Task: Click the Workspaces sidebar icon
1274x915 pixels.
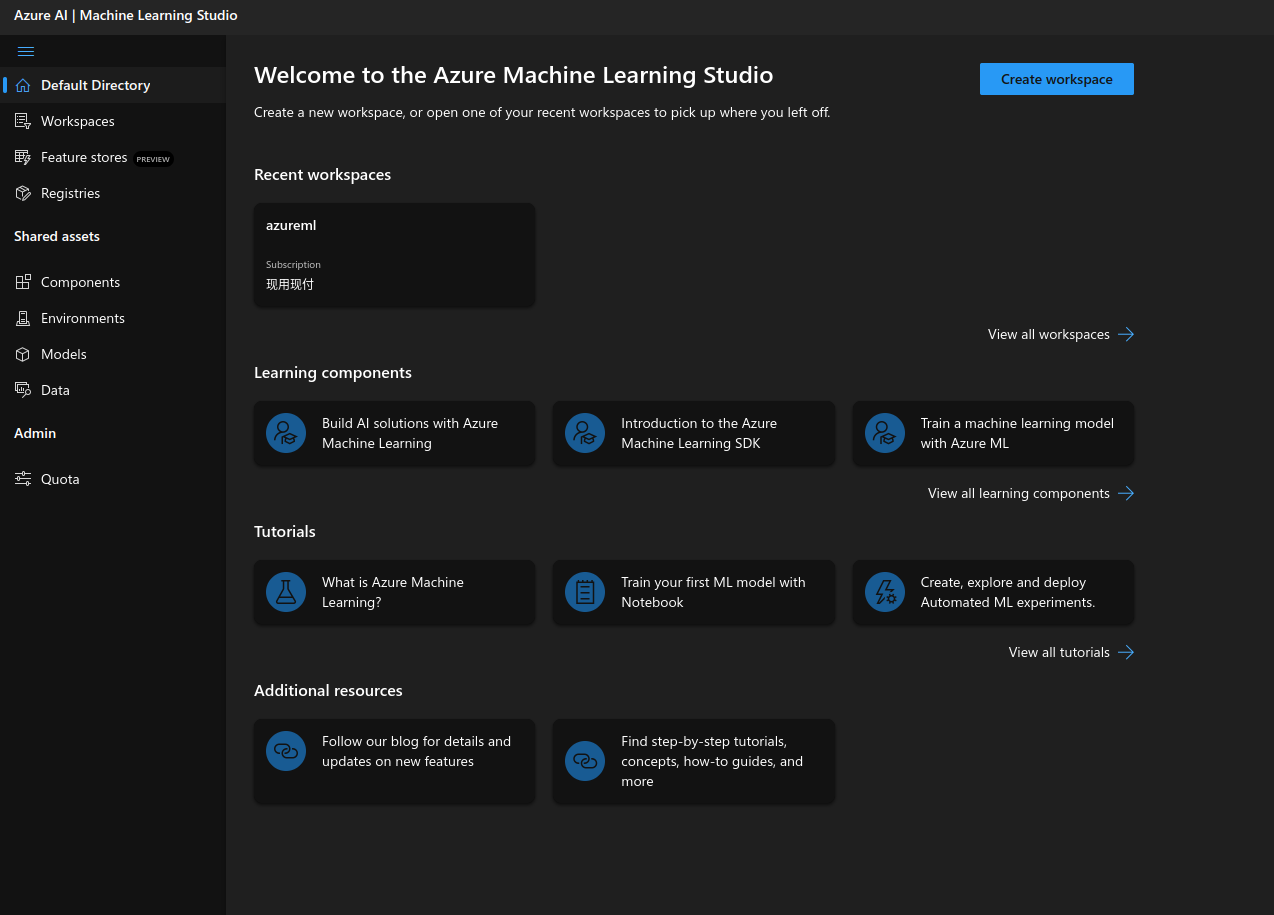Action: pyautogui.click(x=23, y=121)
